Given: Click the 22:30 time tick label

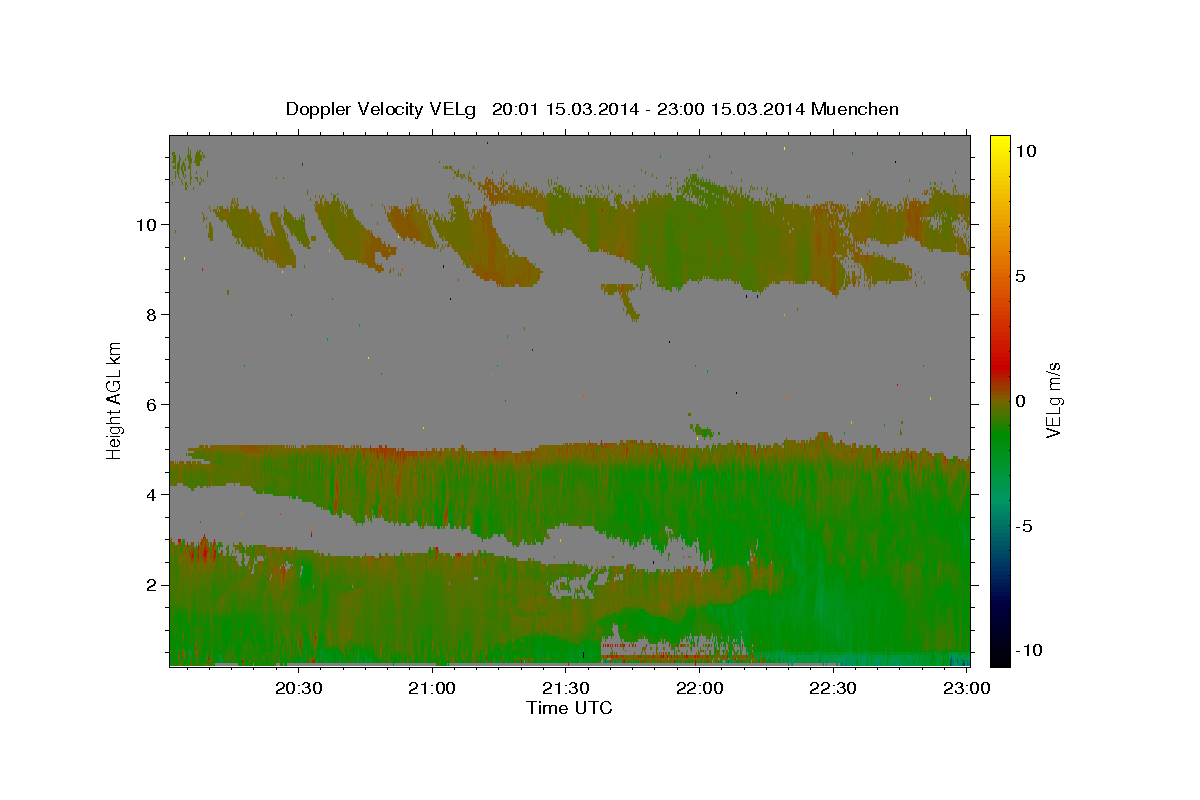Looking at the screenshot, I should [832, 688].
